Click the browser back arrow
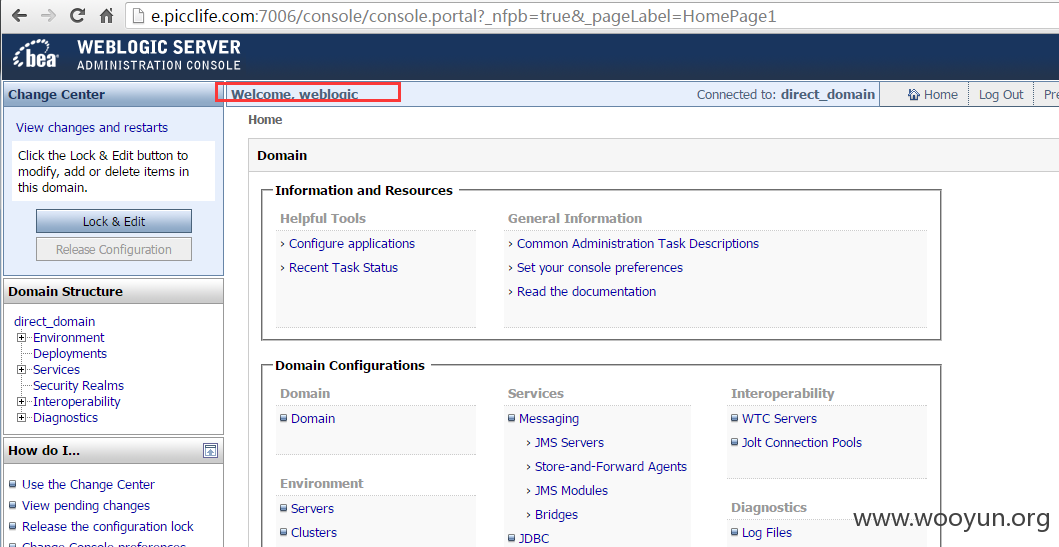1059x547 pixels. [20, 16]
